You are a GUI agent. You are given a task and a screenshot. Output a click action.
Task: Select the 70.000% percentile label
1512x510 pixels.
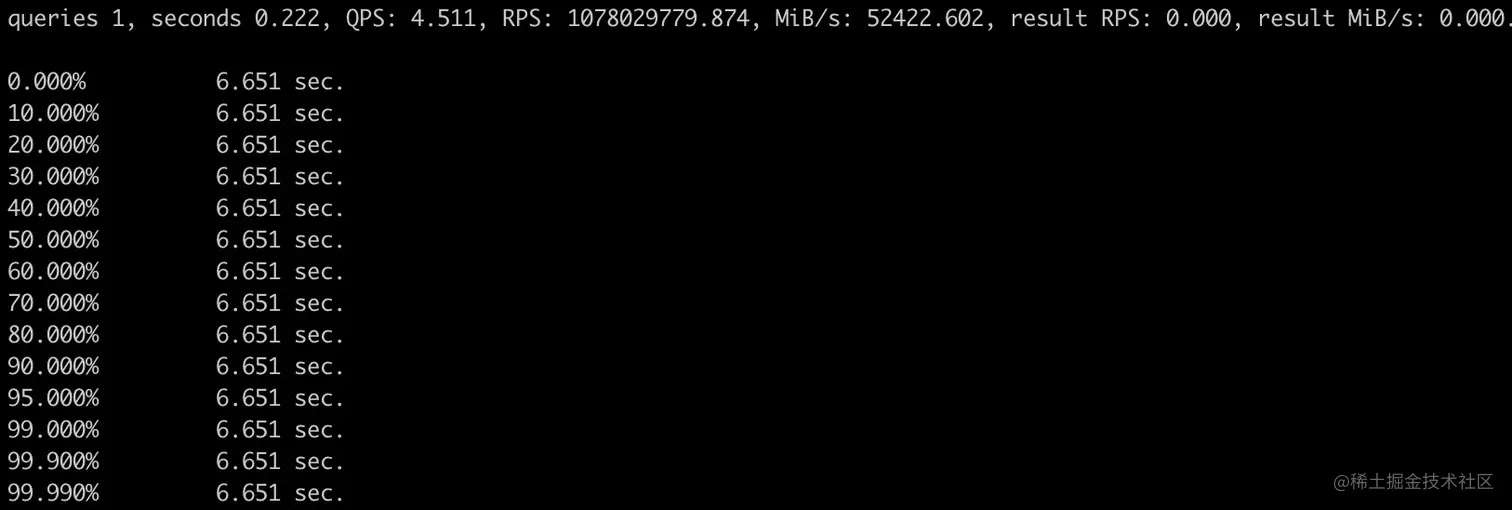53,303
